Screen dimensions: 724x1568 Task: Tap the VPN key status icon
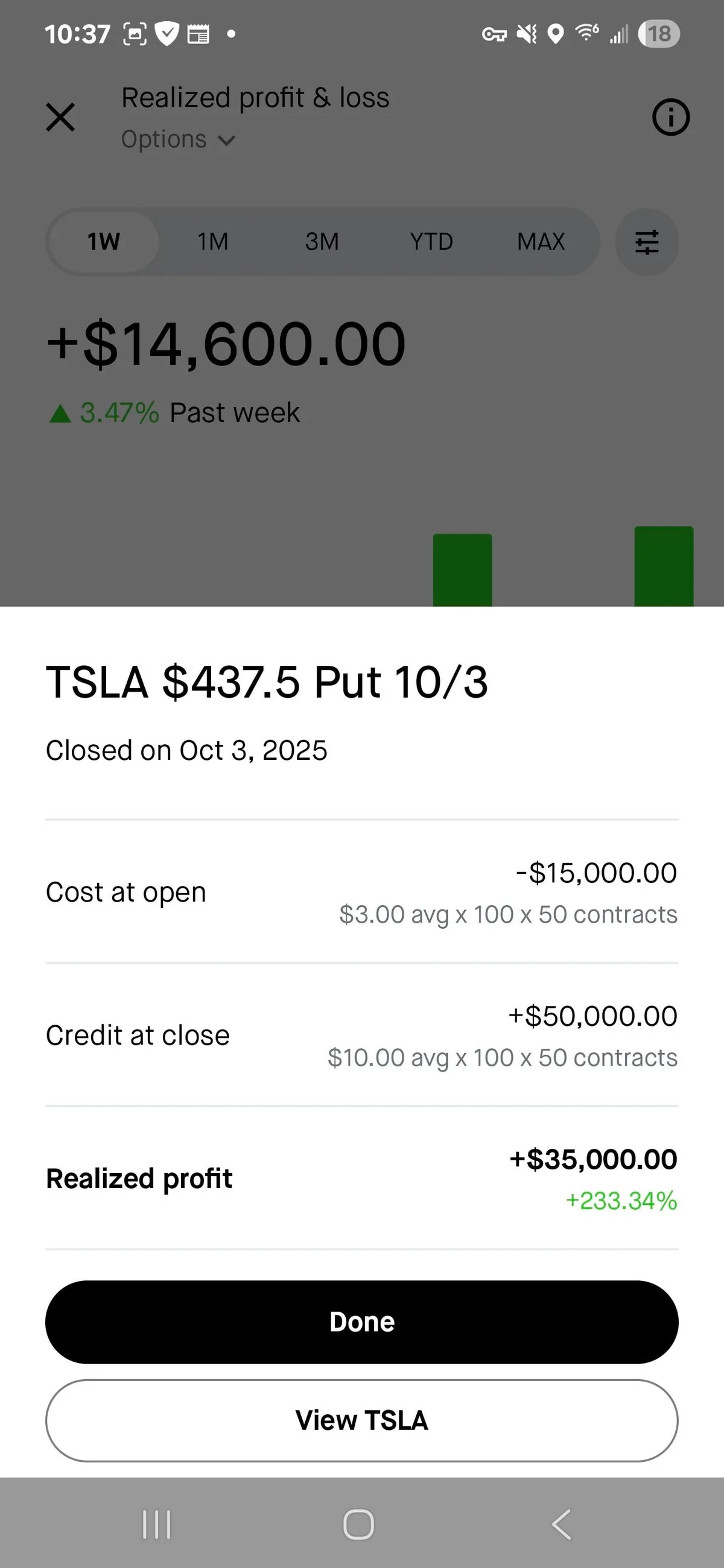pyautogui.click(x=494, y=34)
